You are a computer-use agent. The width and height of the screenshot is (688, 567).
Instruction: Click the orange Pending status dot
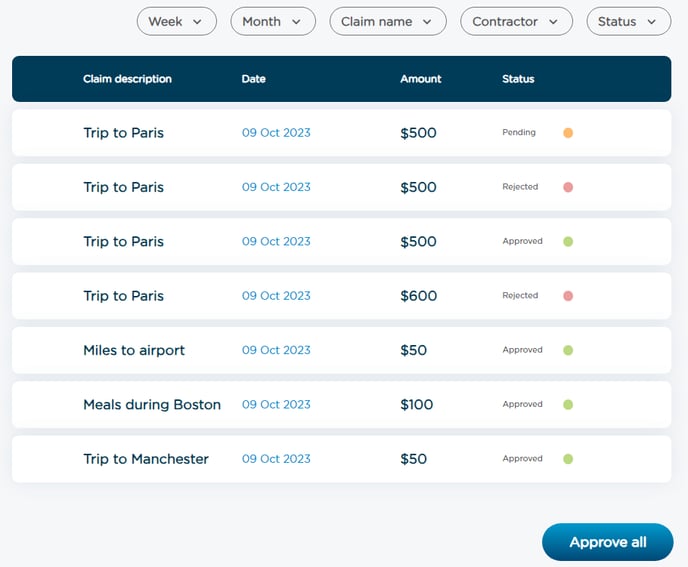pos(568,133)
